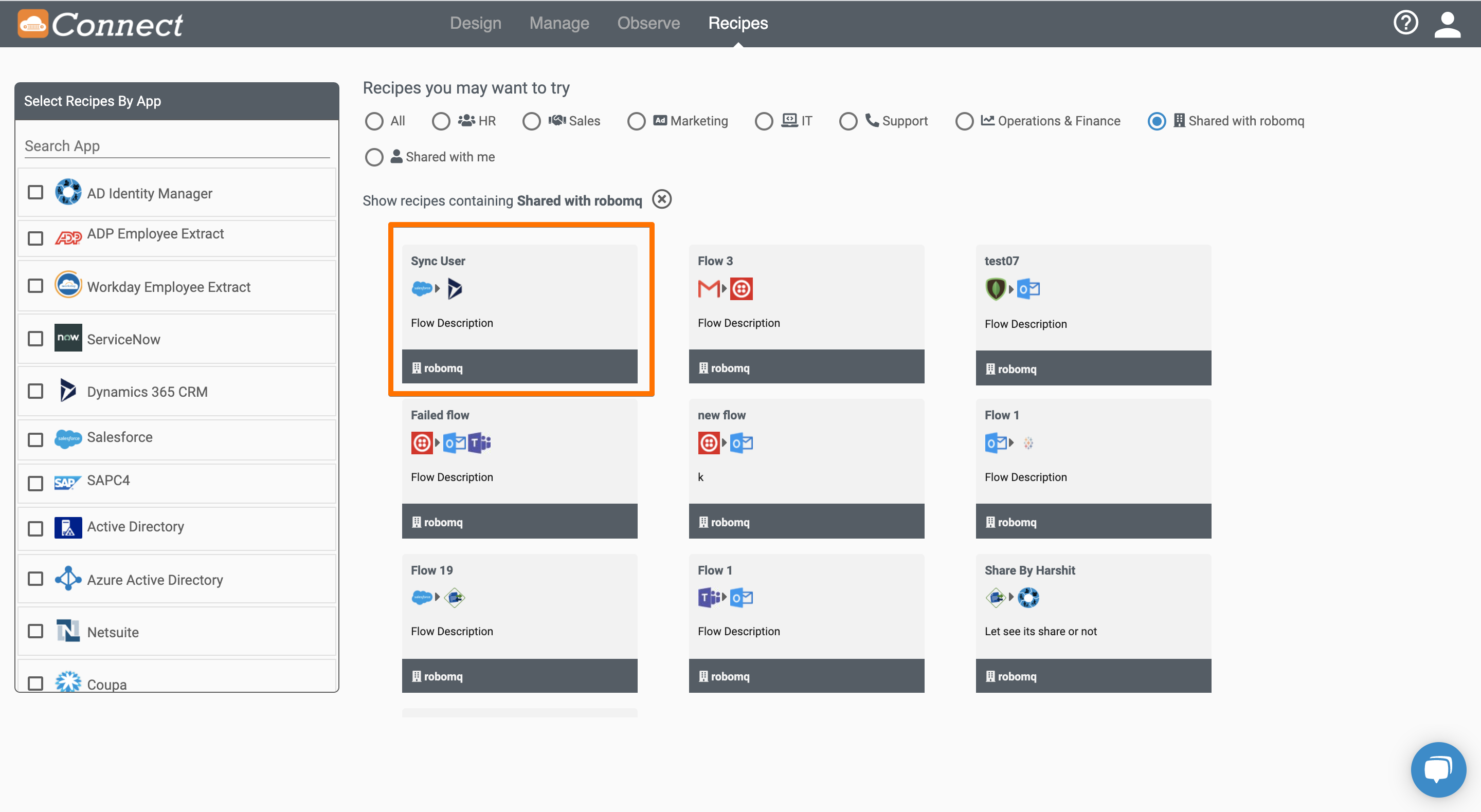Click the Connect logo icon
The image size is (1481, 812).
[x=33, y=24]
